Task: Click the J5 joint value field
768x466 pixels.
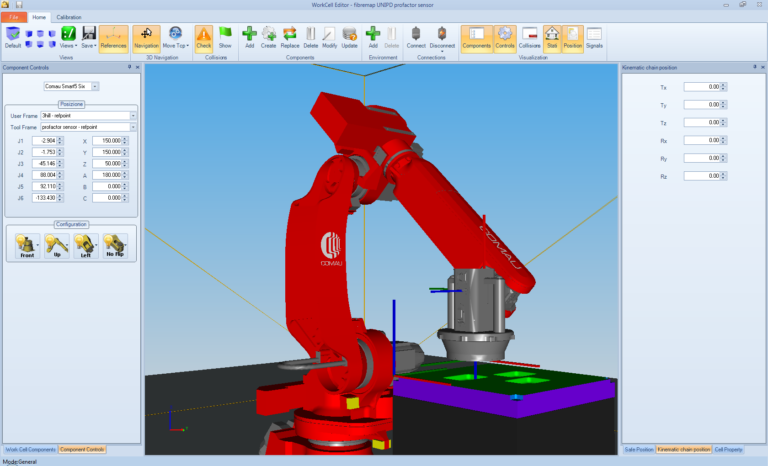Action: coord(44,186)
